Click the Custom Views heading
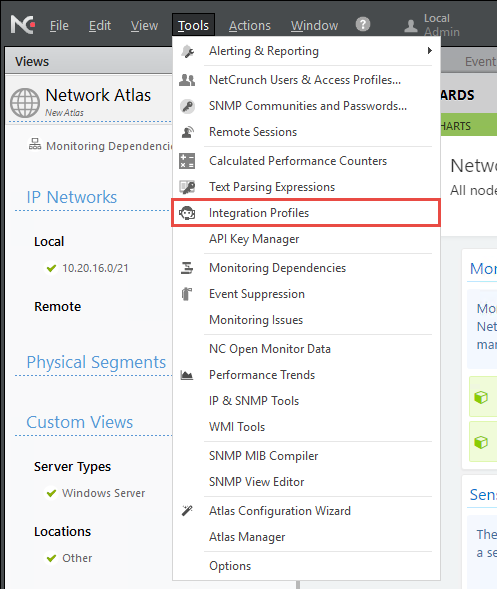 pos(80,422)
